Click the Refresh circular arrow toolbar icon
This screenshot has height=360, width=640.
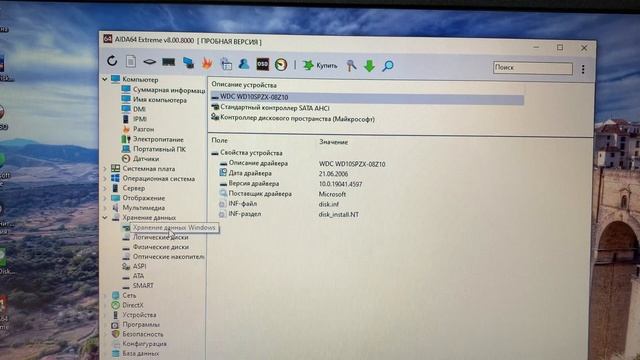112,61
